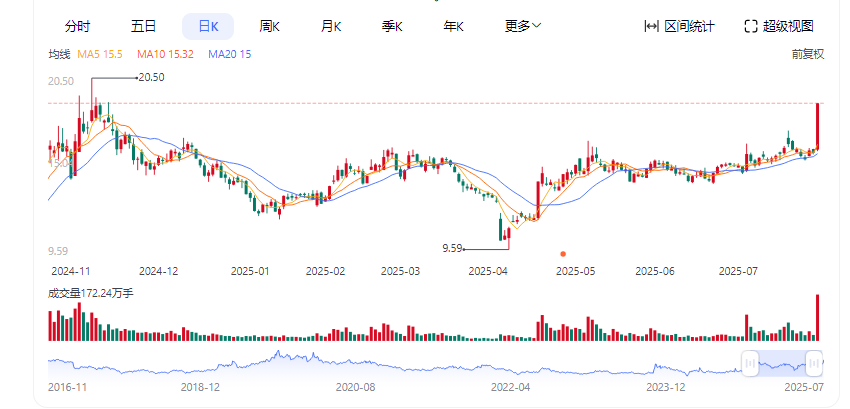The height and width of the screenshot is (409, 850).
Task: Select the 五日 five-day tab
Action: [143, 26]
